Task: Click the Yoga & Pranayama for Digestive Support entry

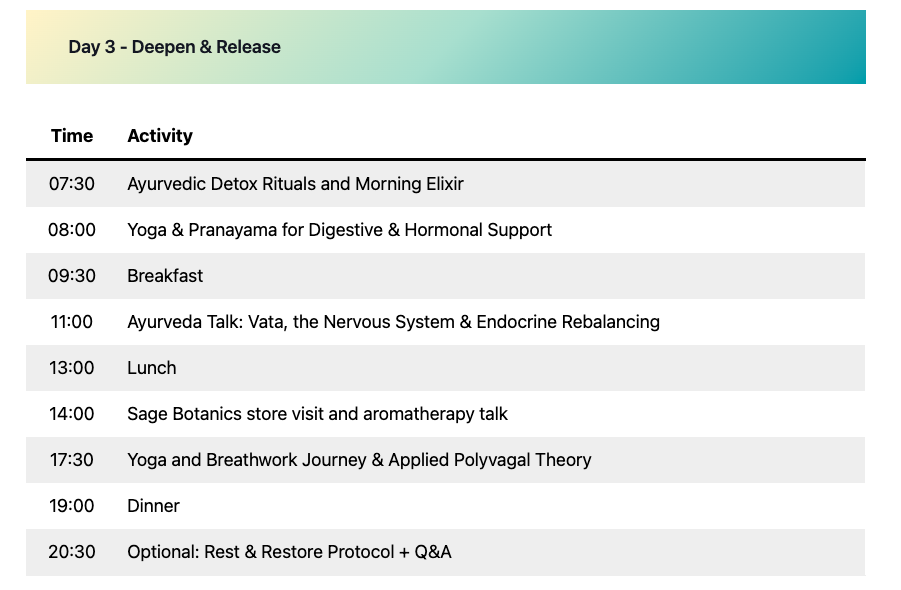Action: coord(339,230)
